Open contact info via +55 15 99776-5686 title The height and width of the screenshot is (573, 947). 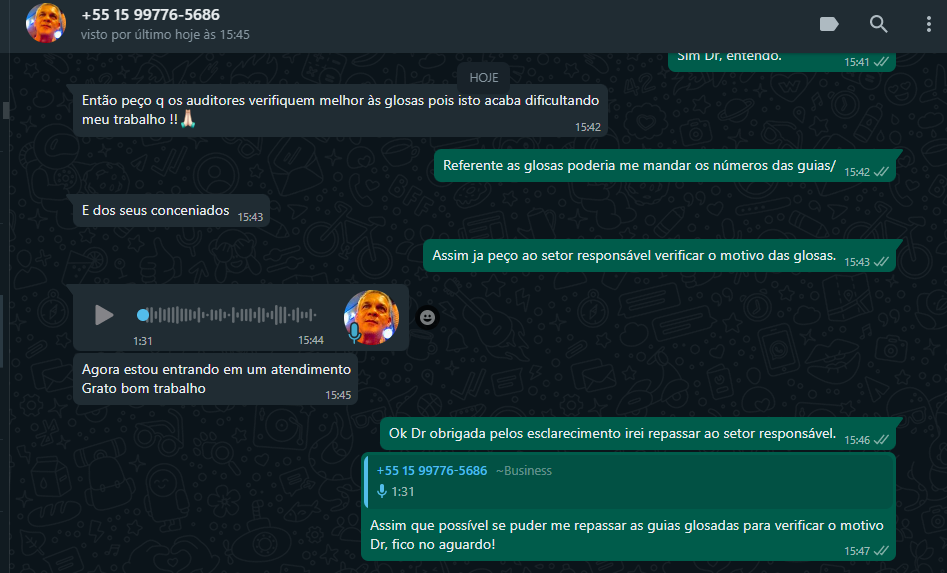[150, 14]
